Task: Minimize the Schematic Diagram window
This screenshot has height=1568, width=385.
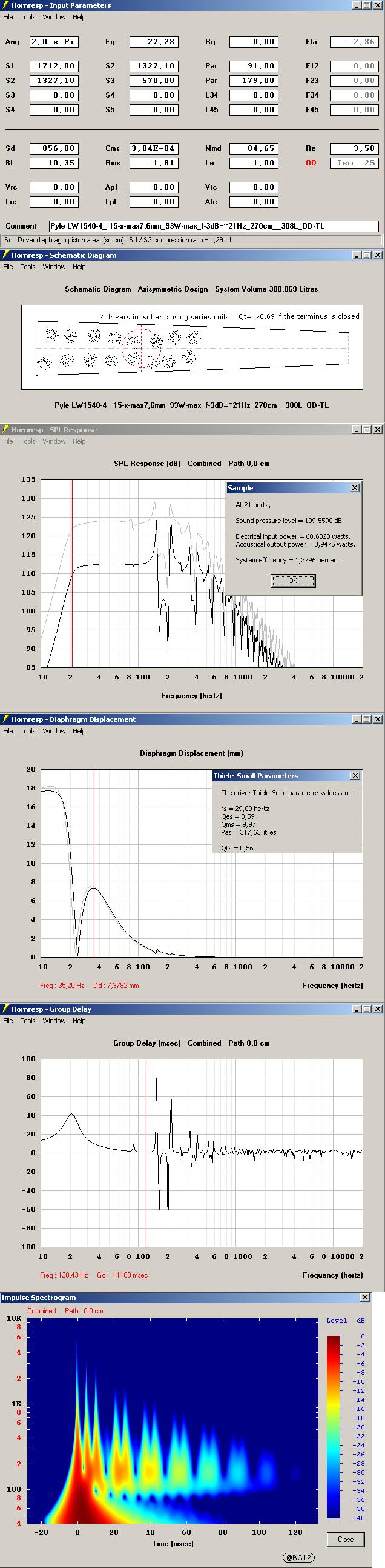Action: click(357, 255)
